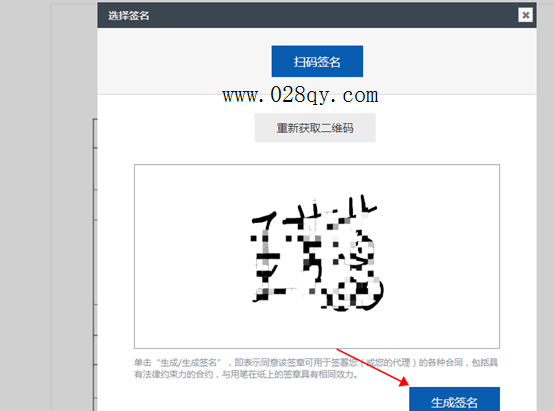Image resolution: width=554 pixels, height=411 pixels.
Task: Click inside the signature drawing canvas
Action: 317,256
